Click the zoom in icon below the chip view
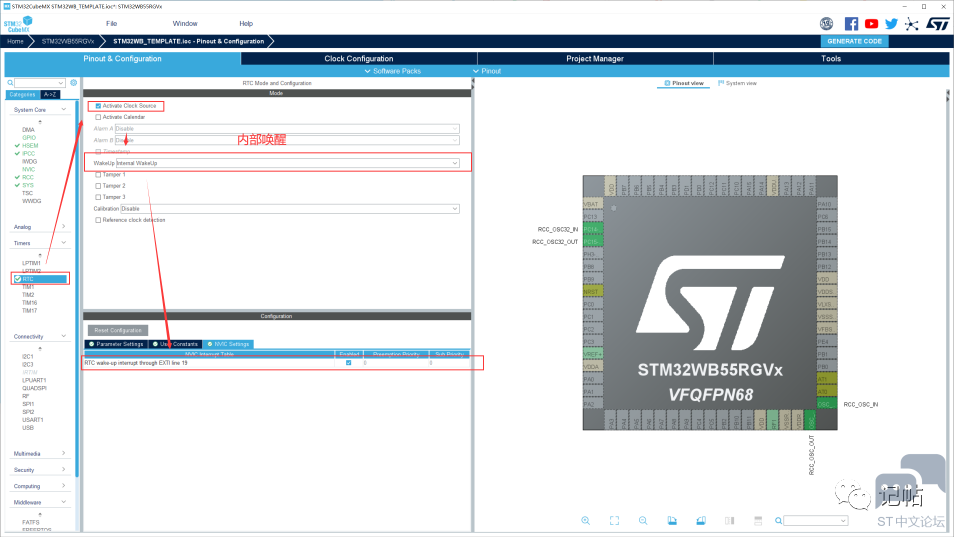954x537 pixels. point(585,520)
